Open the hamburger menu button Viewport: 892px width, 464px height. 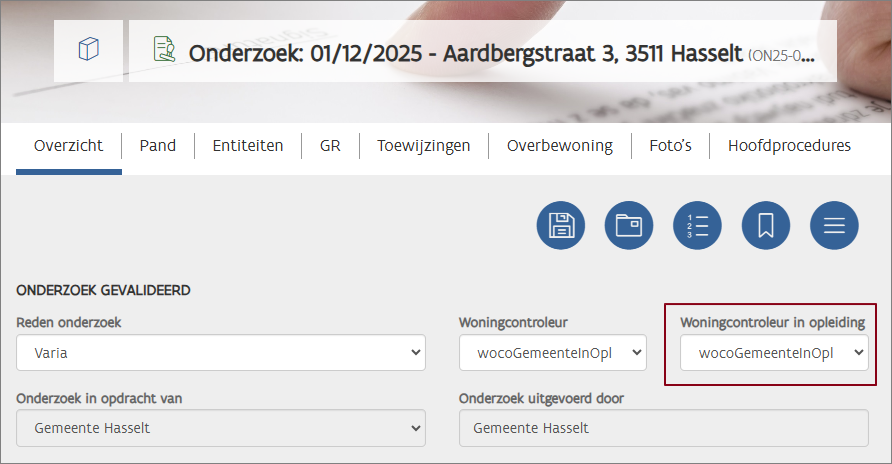tap(834, 225)
